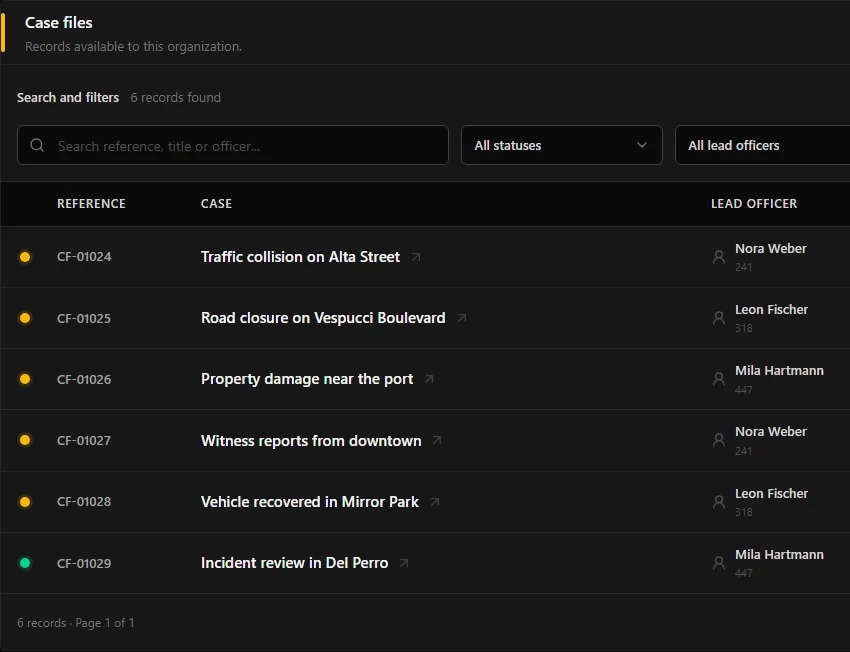This screenshot has width=850, height=652.
Task: Open the All statuses dropdown
Action: pyautogui.click(x=562, y=145)
